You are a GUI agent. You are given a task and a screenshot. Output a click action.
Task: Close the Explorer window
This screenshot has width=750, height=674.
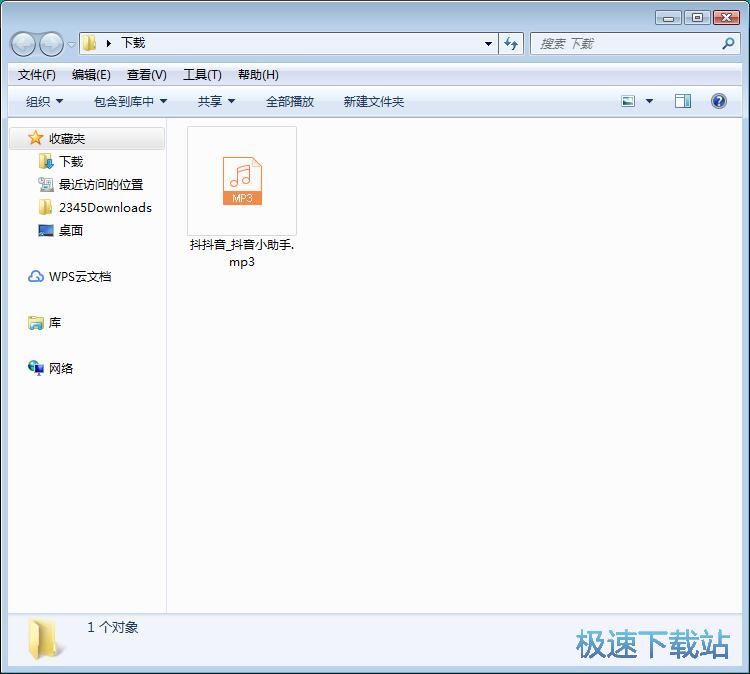point(726,18)
